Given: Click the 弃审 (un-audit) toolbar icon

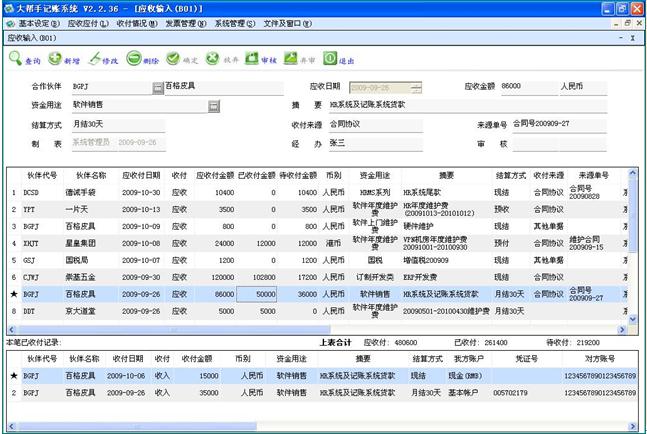Looking at the screenshot, I should click(290, 58).
